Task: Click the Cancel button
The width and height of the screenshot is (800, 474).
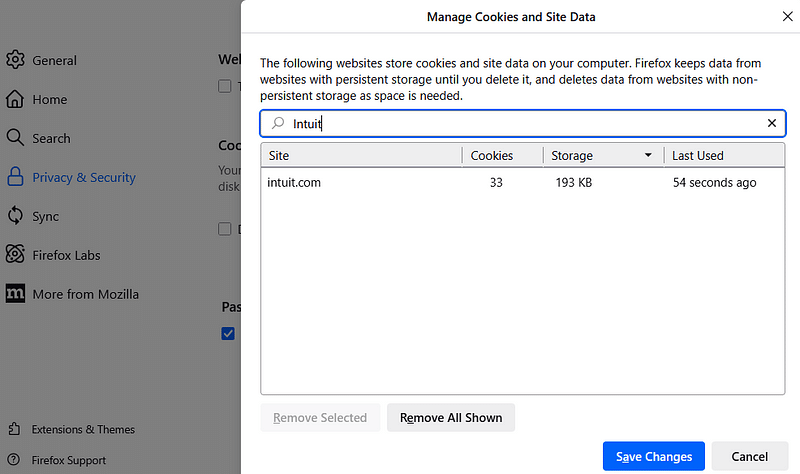Action: [x=749, y=456]
